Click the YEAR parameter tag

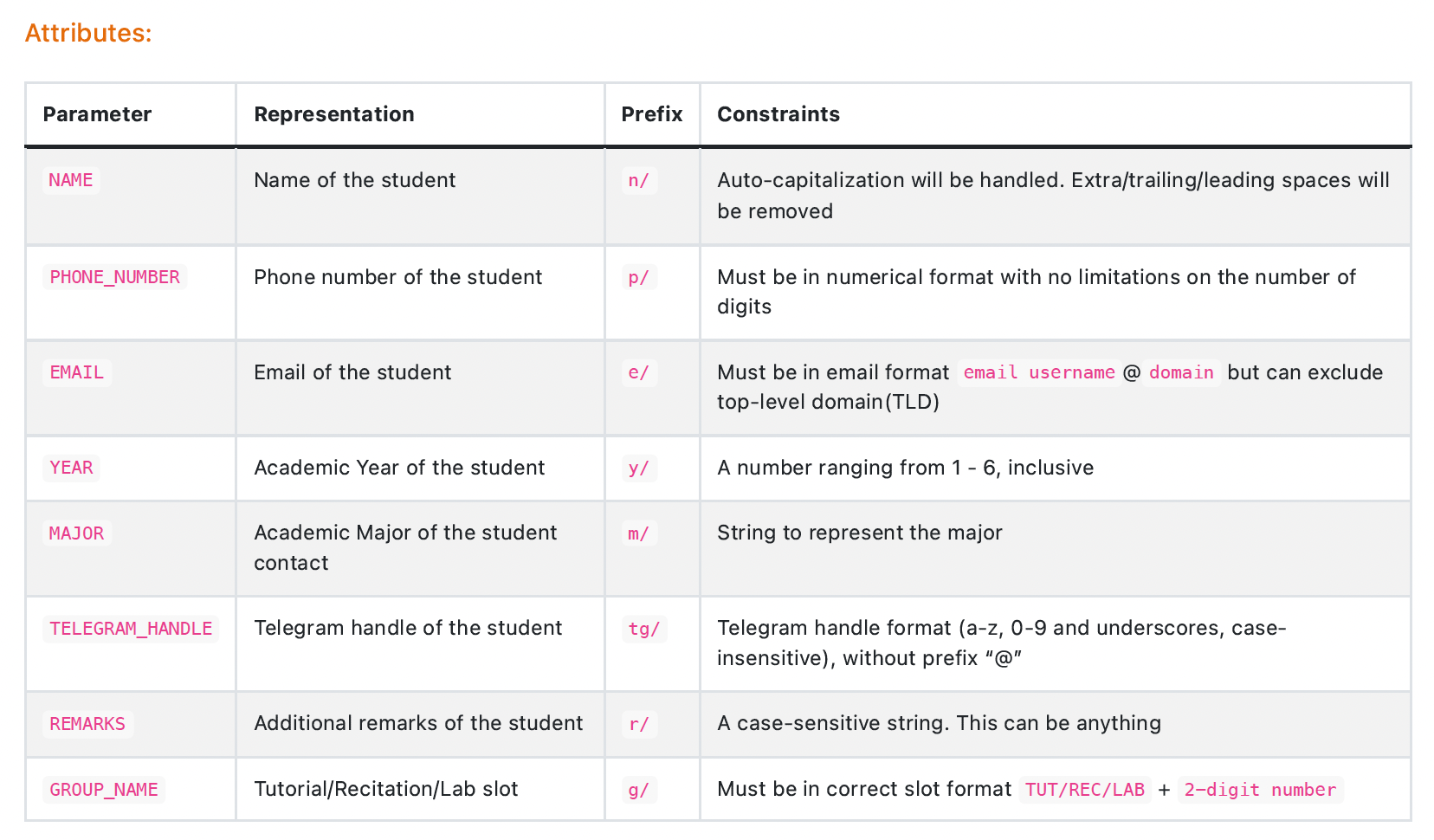71,468
